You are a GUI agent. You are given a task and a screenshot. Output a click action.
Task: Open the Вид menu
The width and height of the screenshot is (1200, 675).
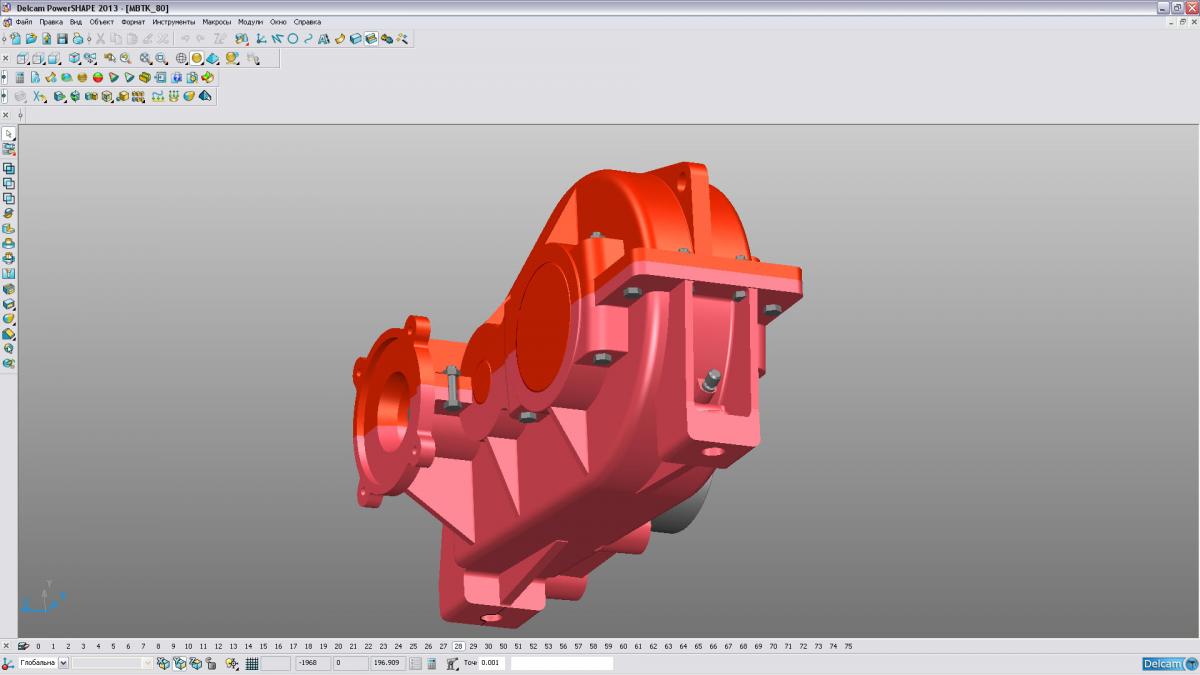coord(76,21)
